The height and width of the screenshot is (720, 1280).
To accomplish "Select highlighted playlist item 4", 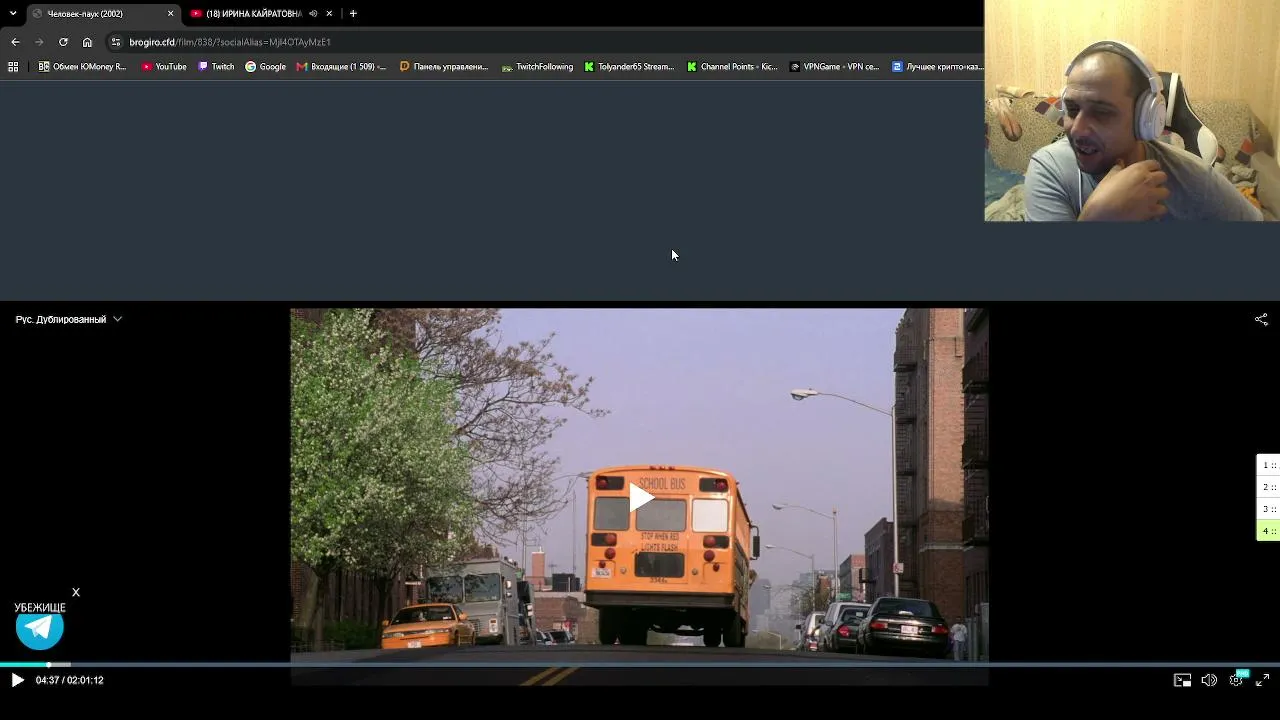I will [1268, 531].
